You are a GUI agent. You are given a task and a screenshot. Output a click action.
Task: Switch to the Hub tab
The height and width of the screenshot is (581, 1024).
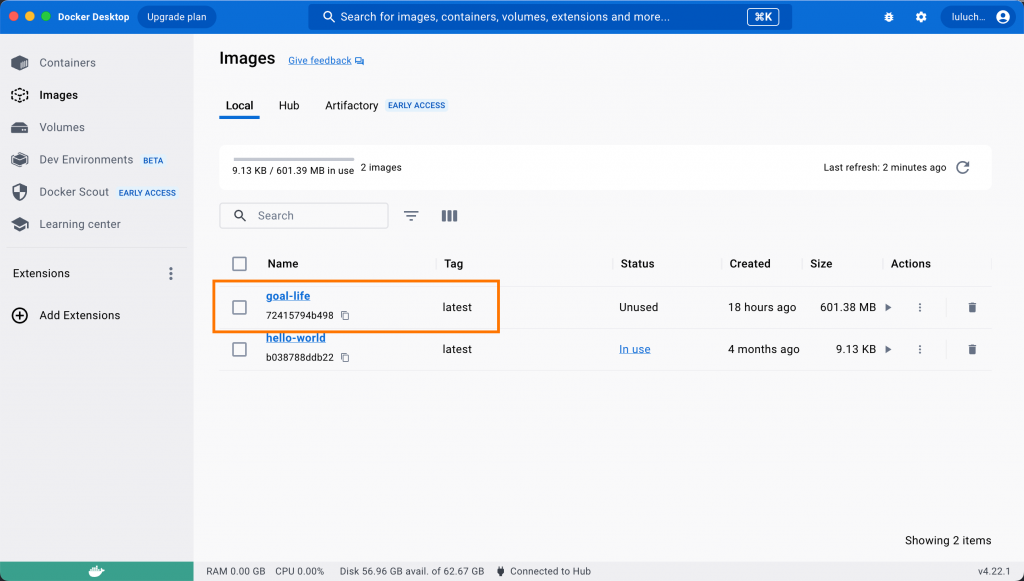click(289, 106)
